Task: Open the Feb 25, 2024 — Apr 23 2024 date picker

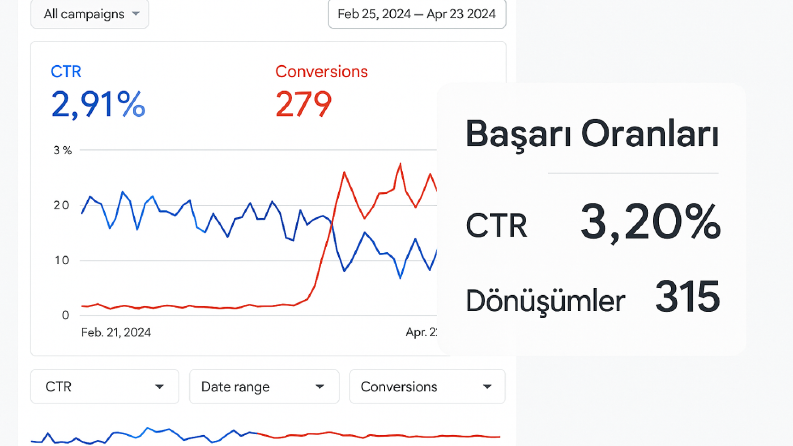Action: [x=417, y=14]
